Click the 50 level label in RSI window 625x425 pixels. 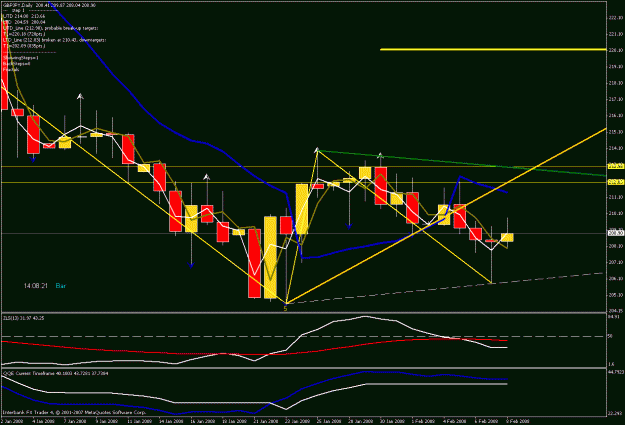pos(611,337)
